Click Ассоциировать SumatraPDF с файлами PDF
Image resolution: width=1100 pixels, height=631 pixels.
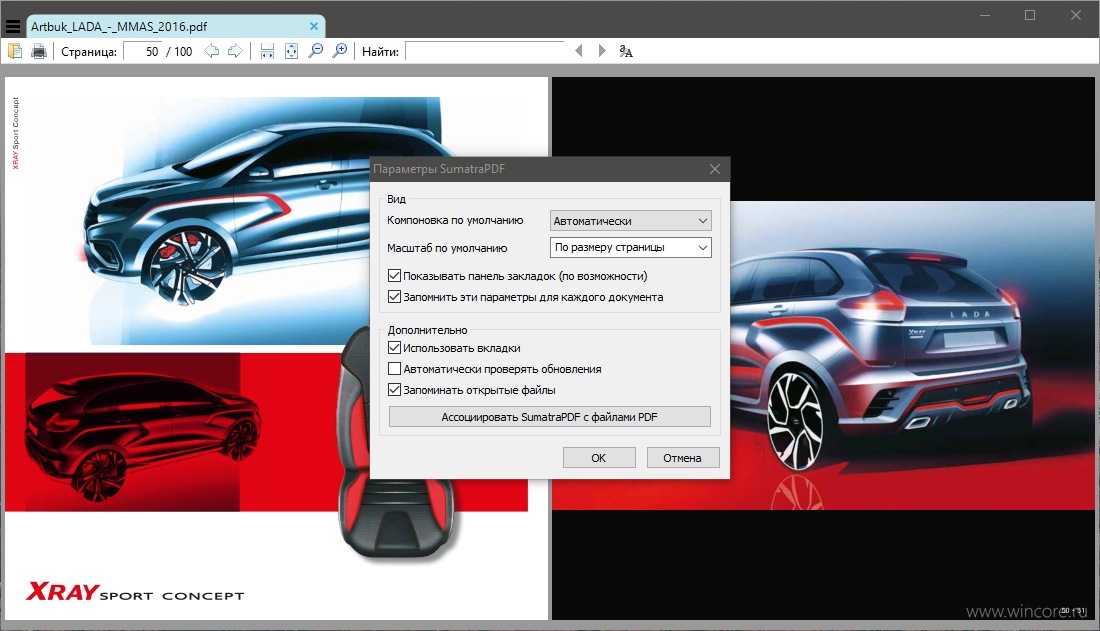click(x=549, y=417)
